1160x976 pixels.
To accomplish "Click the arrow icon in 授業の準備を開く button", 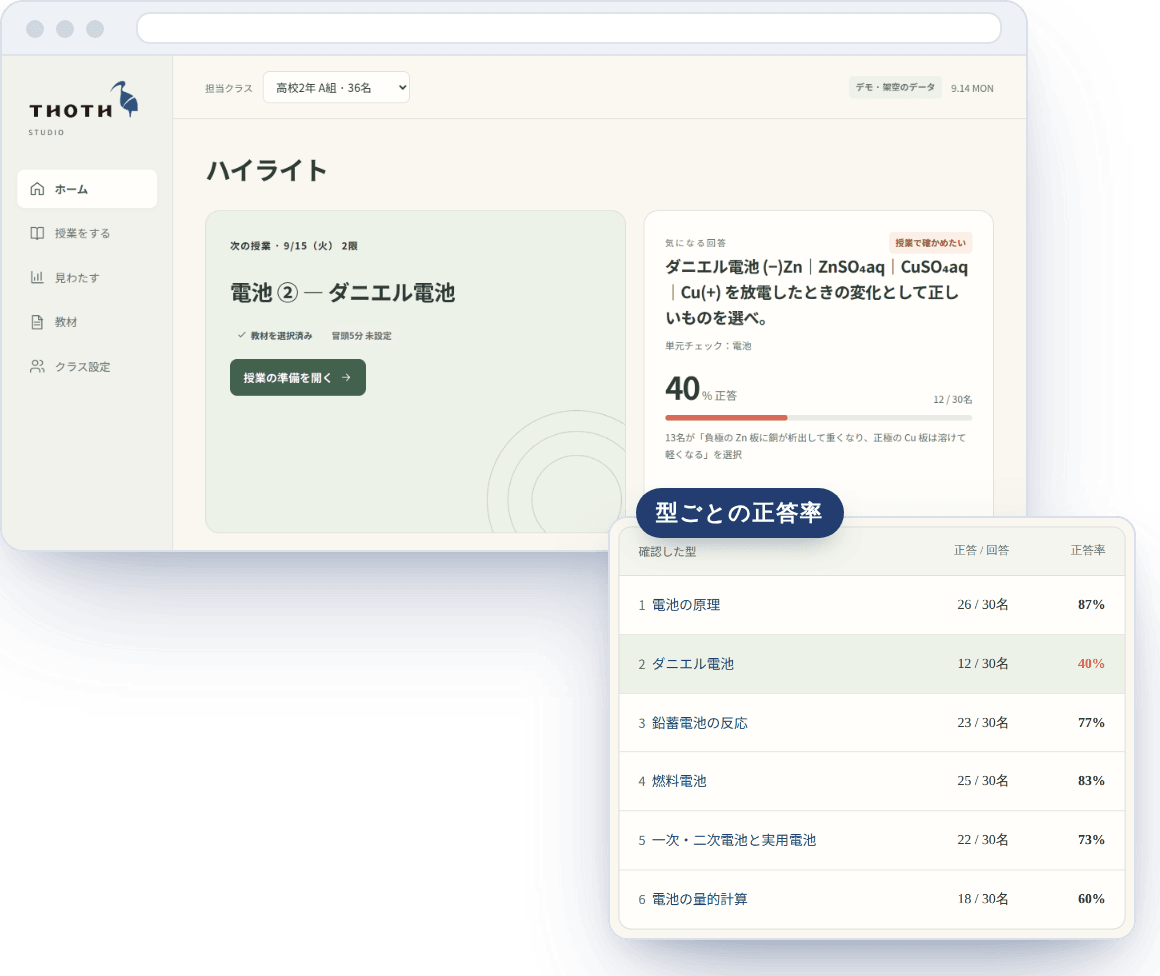I will [x=346, y=377].
